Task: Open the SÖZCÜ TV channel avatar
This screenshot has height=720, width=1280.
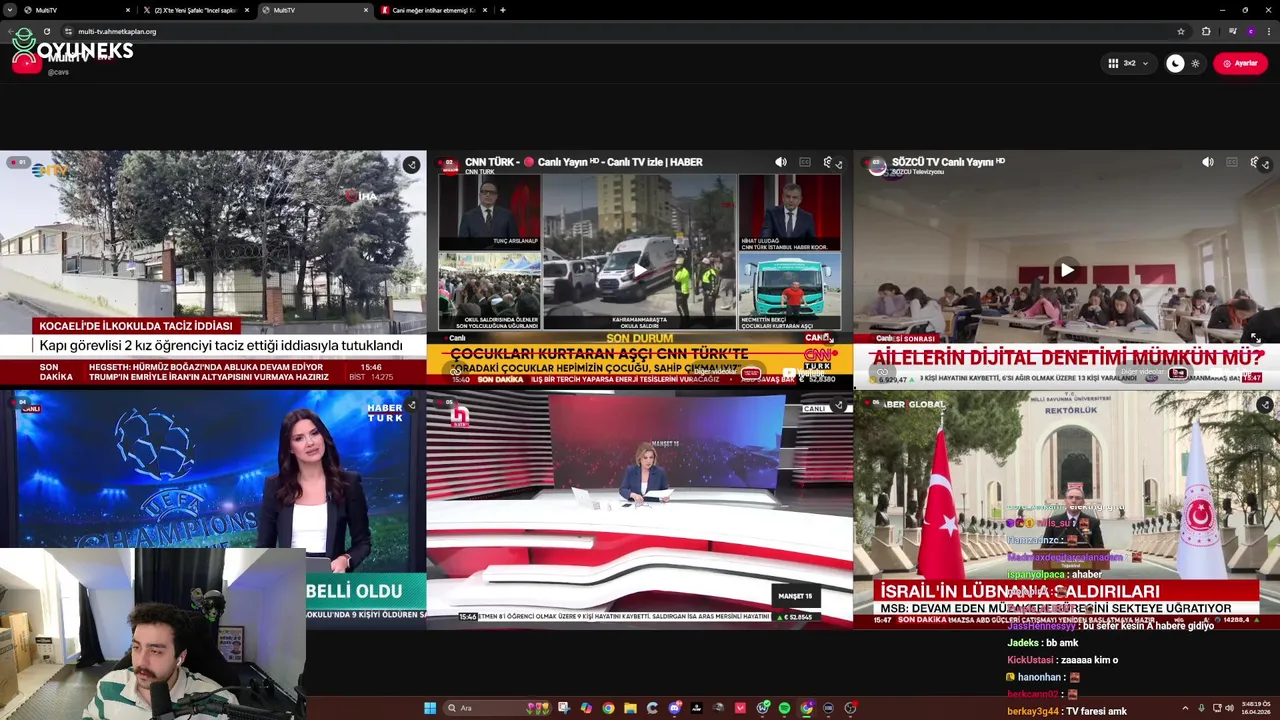Action: tap(877, 166)
